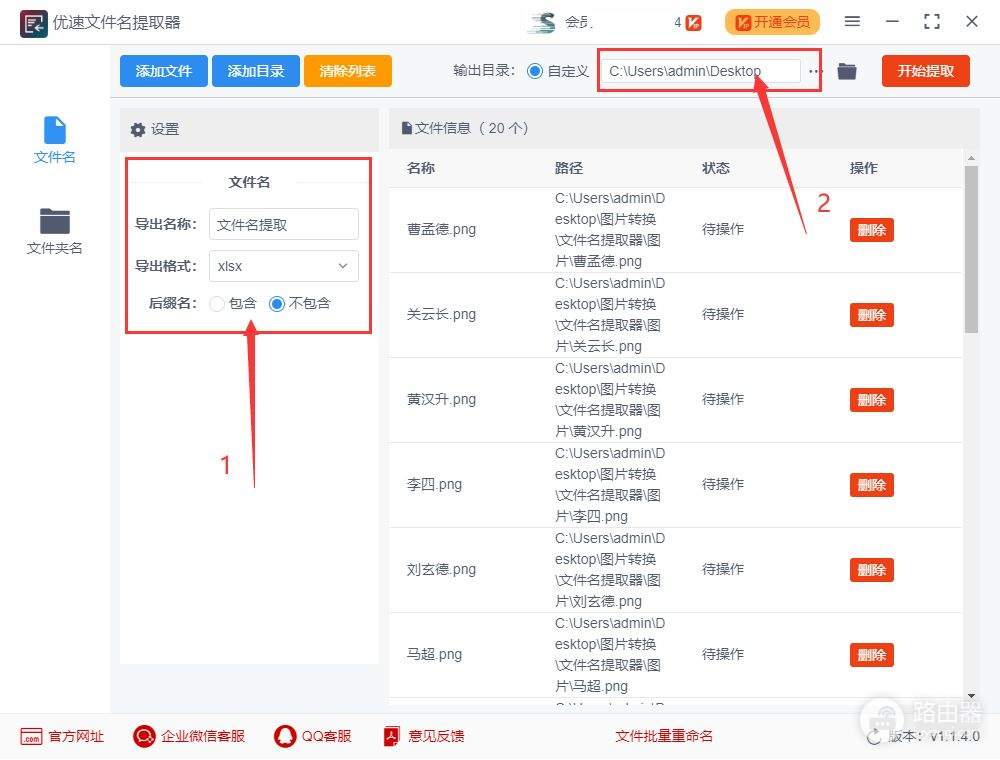Click 待操作 status of 李四.png row
Screen dimensions: 1000x760
tap(723, 485)
